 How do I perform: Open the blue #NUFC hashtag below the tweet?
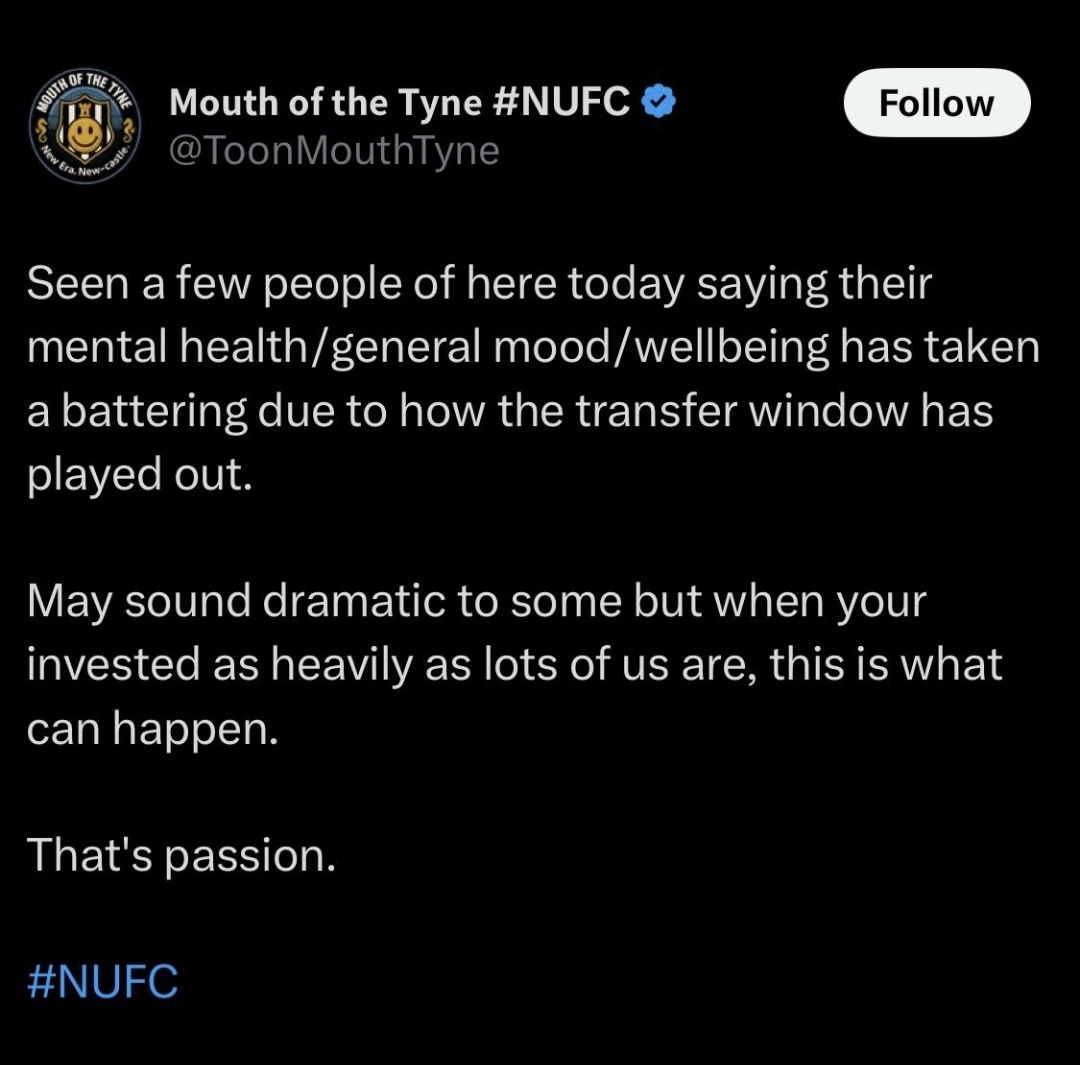103,981
